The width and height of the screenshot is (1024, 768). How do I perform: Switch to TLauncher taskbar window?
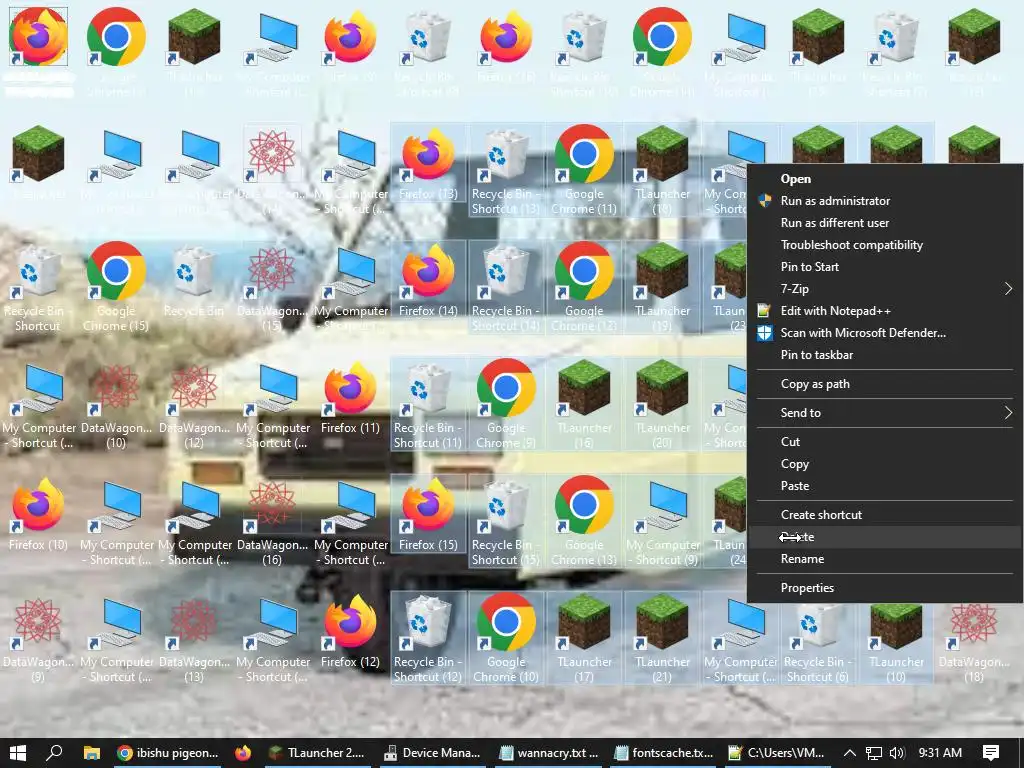pyautogui.click(x=317, y=753)
